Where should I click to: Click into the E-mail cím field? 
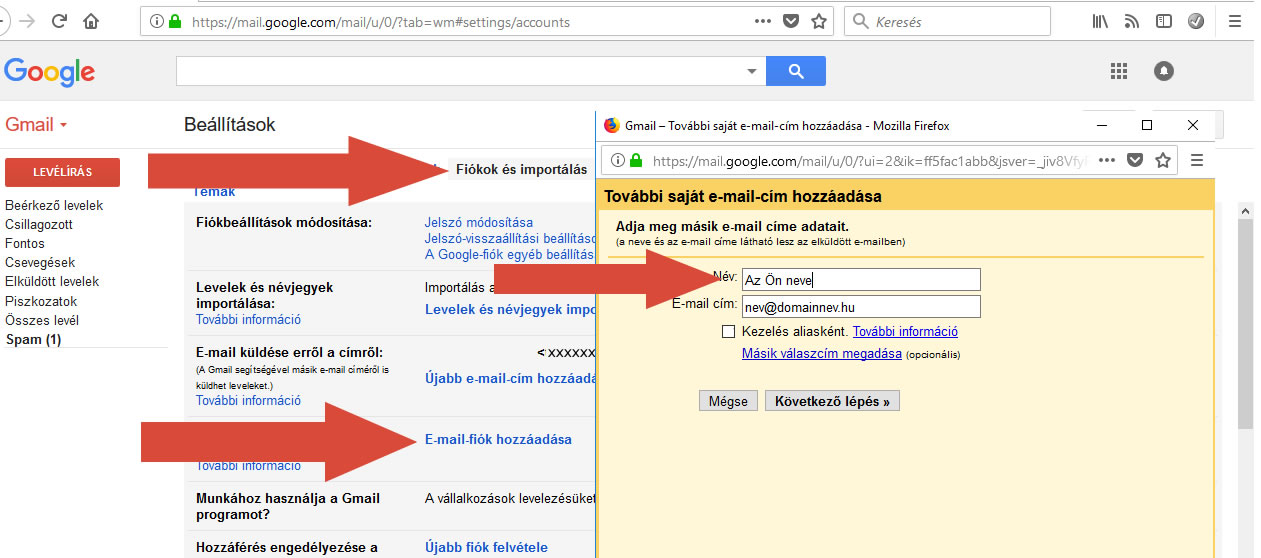861,306
